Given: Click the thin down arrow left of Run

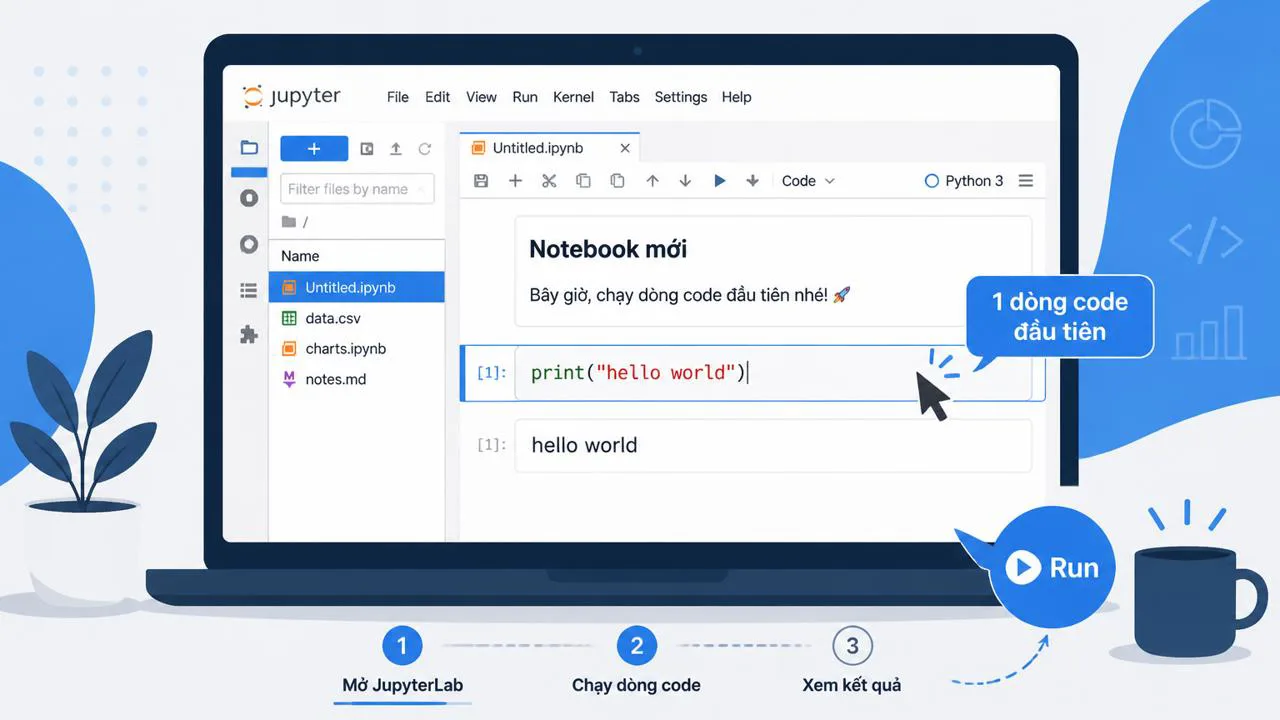Looking at the screenshot, I should pos(685,181).
